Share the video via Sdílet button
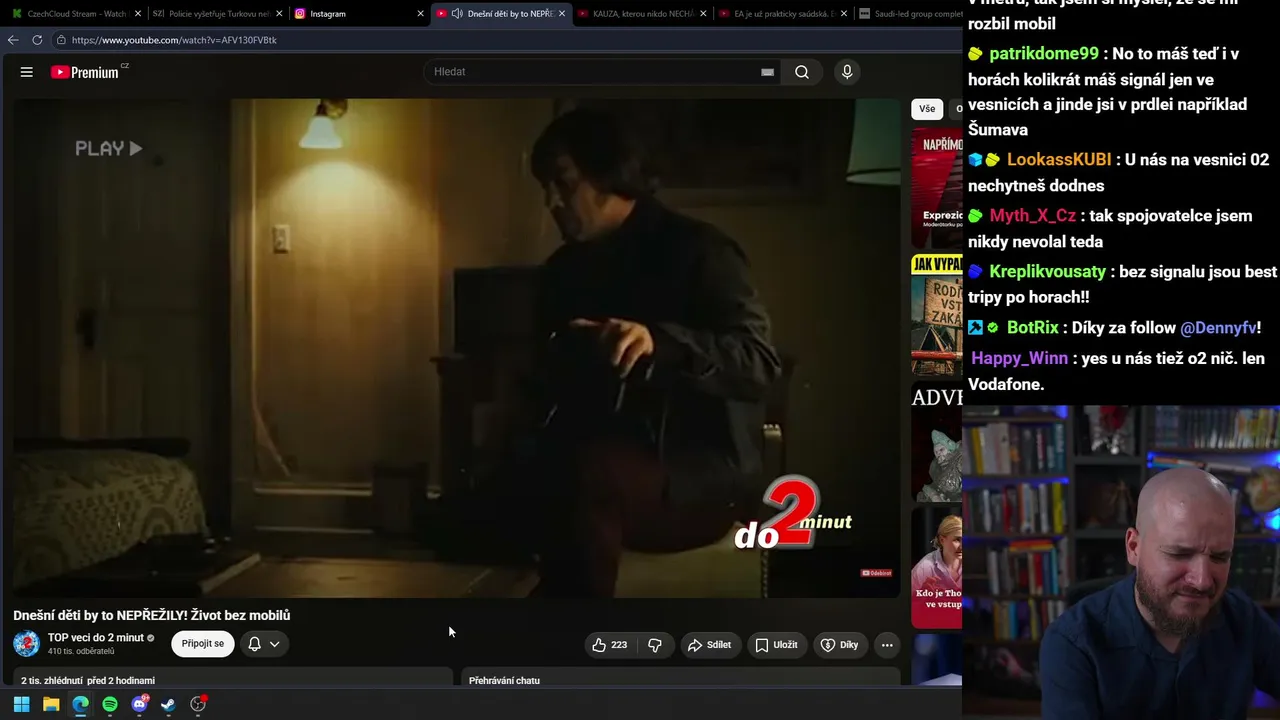This screenshot has width=1280, height=720. 709,645
